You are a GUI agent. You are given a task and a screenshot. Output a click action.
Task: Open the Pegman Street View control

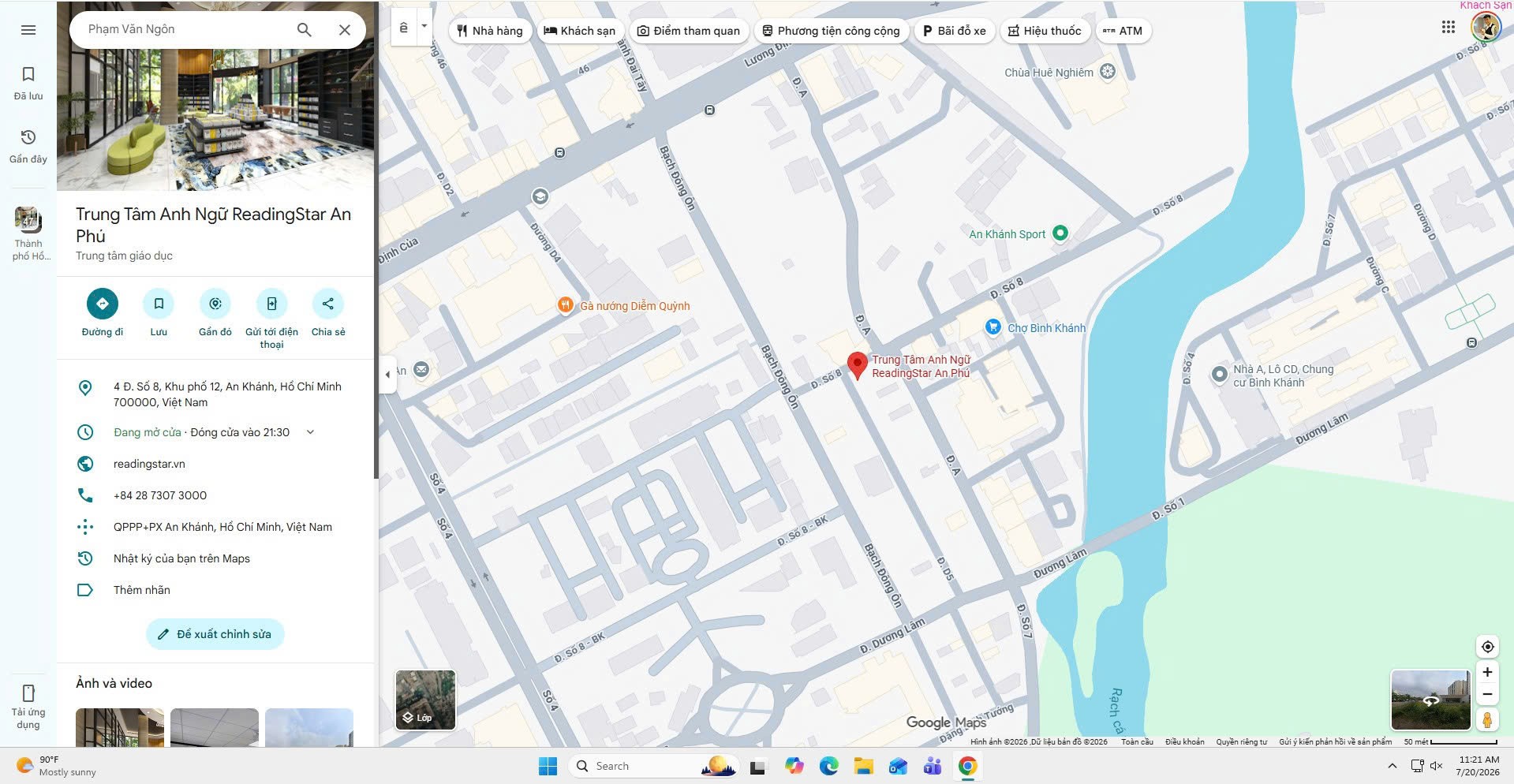1487,719
